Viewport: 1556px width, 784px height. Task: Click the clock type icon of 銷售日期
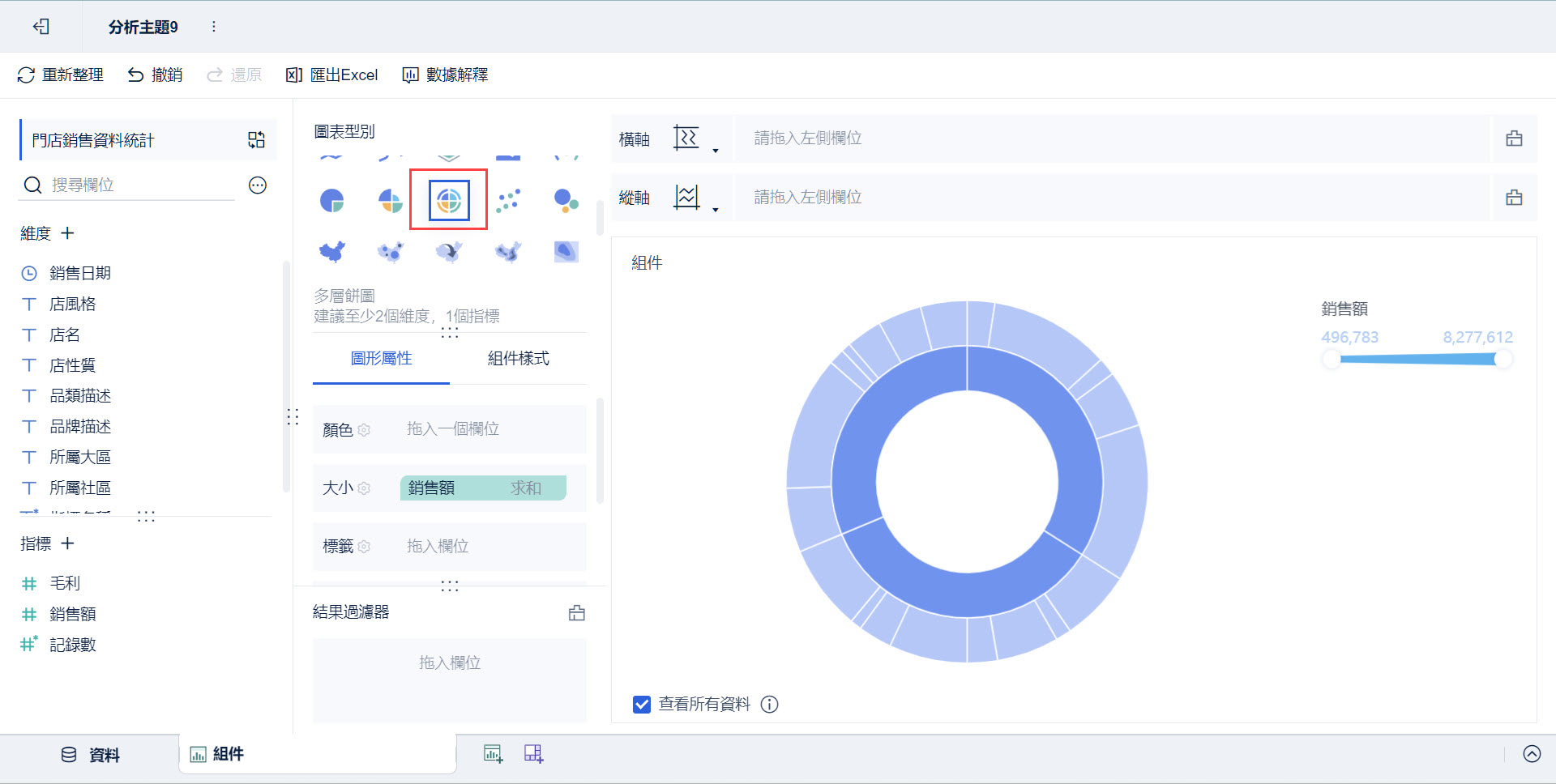[29, 274]
